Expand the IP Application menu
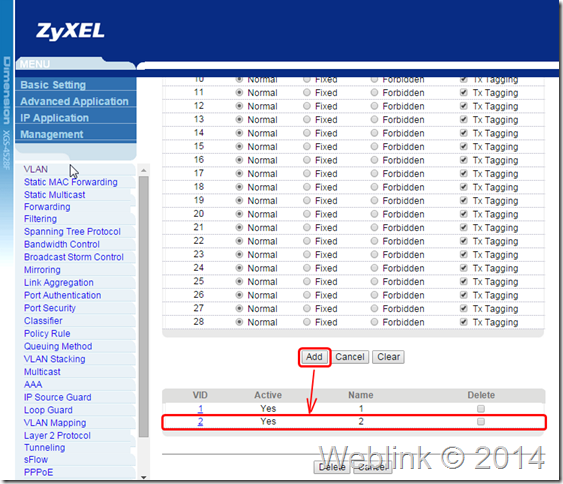This screenshot has height=484, width=563. [54, 118]
